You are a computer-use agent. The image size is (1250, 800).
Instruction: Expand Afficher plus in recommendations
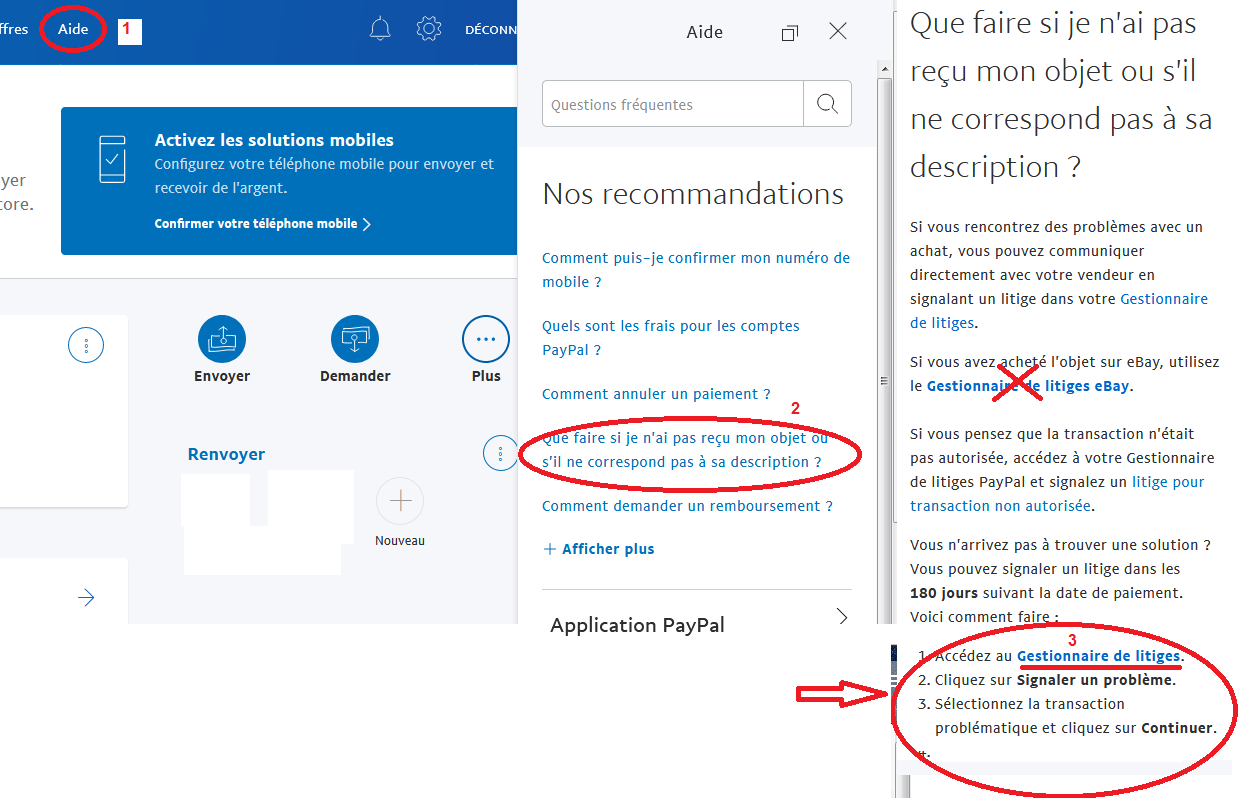pyautogui.click(x=598, y=548)
